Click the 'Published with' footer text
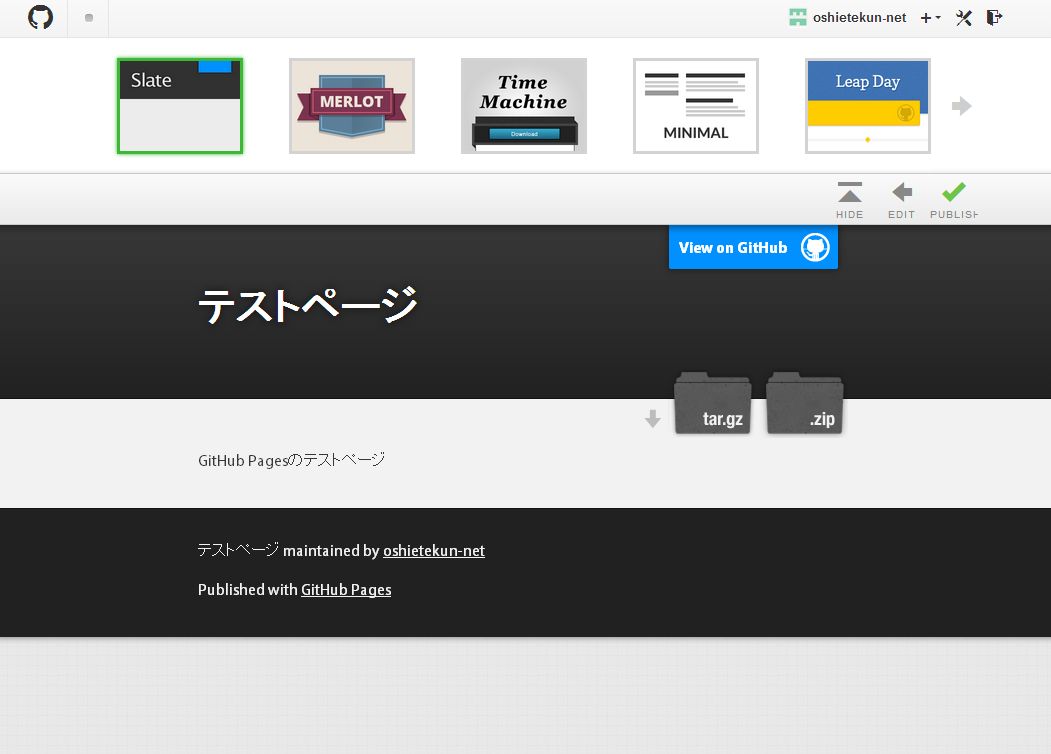 pyautogui.click(x=247, y=590)
